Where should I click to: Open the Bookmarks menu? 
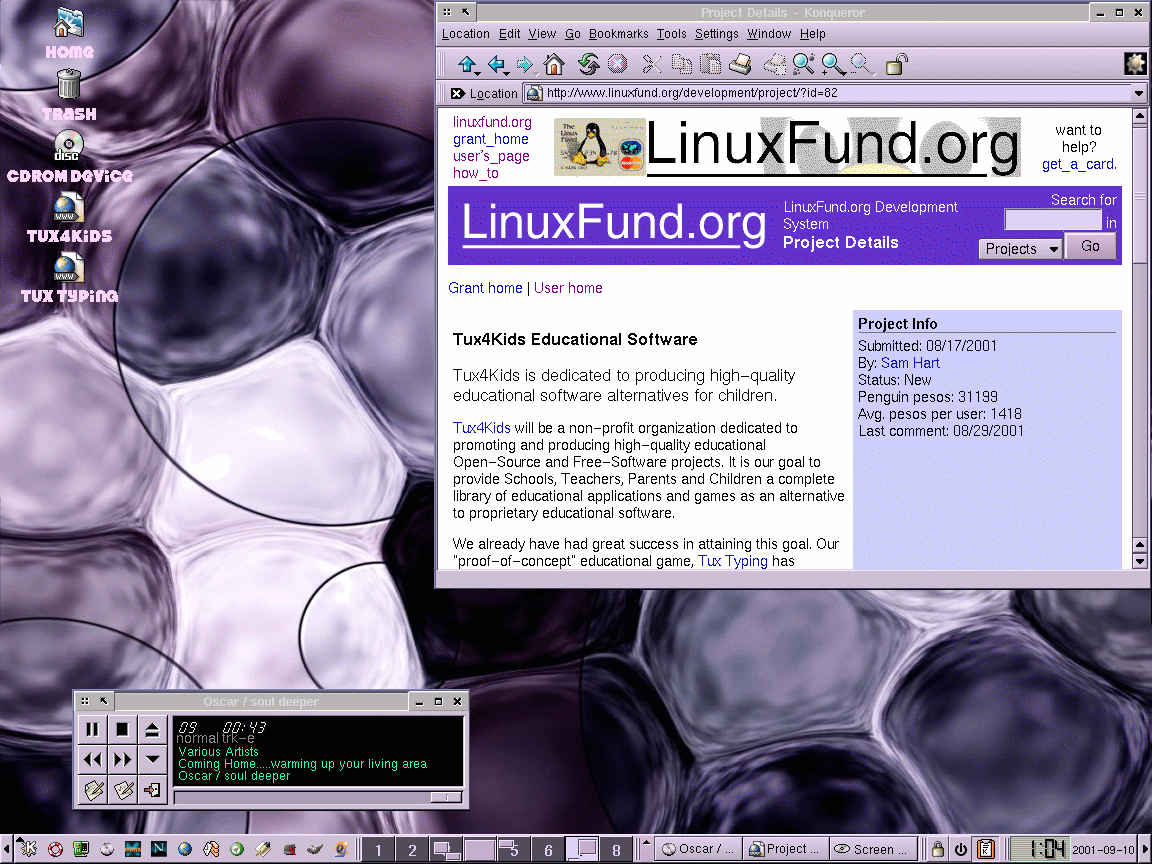tap(619, 34)
